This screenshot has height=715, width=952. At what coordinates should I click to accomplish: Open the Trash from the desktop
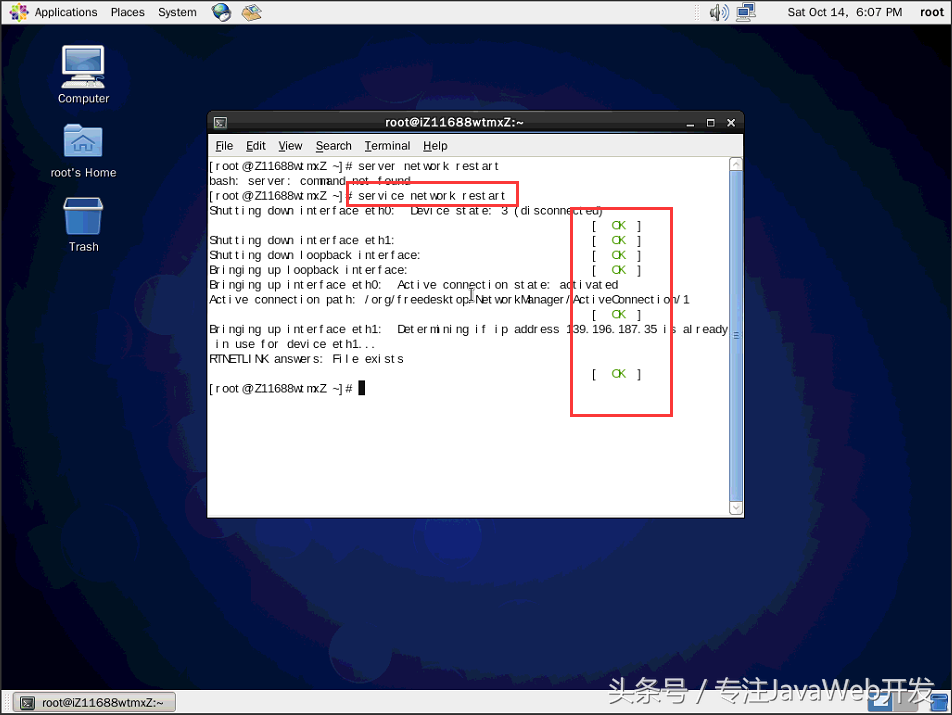point(82,218)
